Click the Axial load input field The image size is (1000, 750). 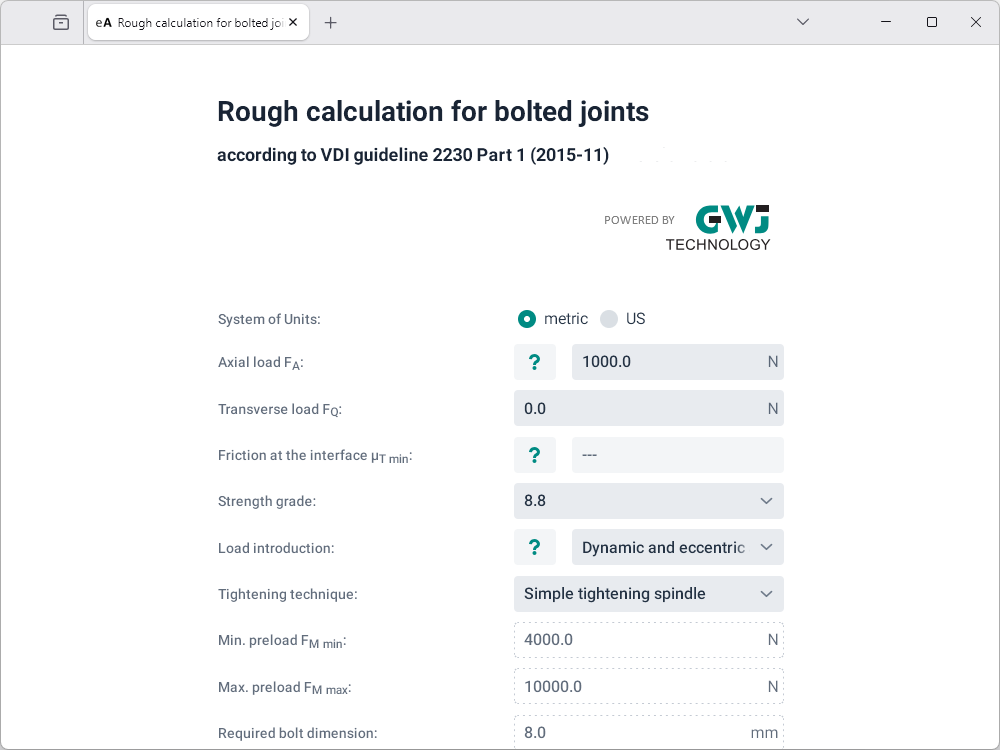665,362
